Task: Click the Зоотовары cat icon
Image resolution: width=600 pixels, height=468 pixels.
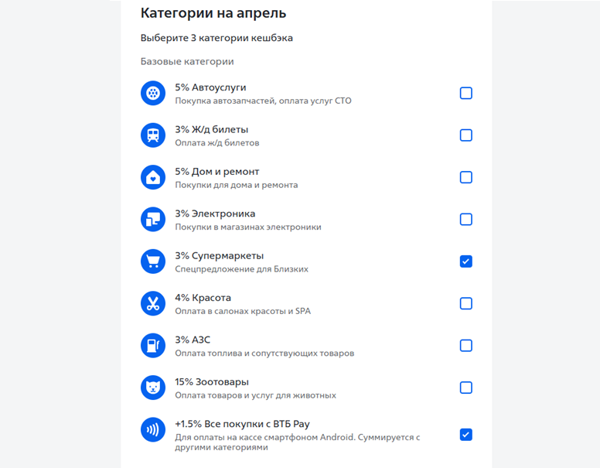Action: [x=152, y=387]
